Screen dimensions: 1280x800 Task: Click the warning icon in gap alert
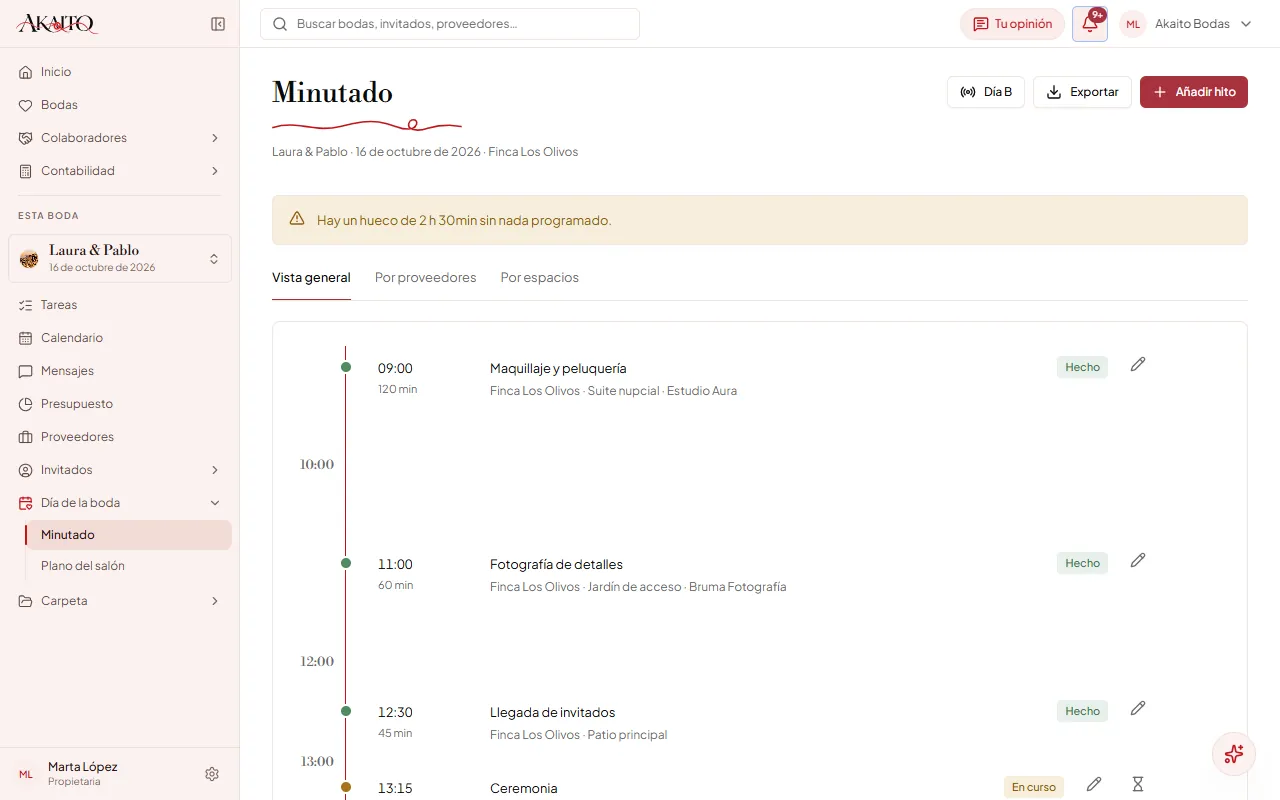pyautogui.click(x=297, y=219)
